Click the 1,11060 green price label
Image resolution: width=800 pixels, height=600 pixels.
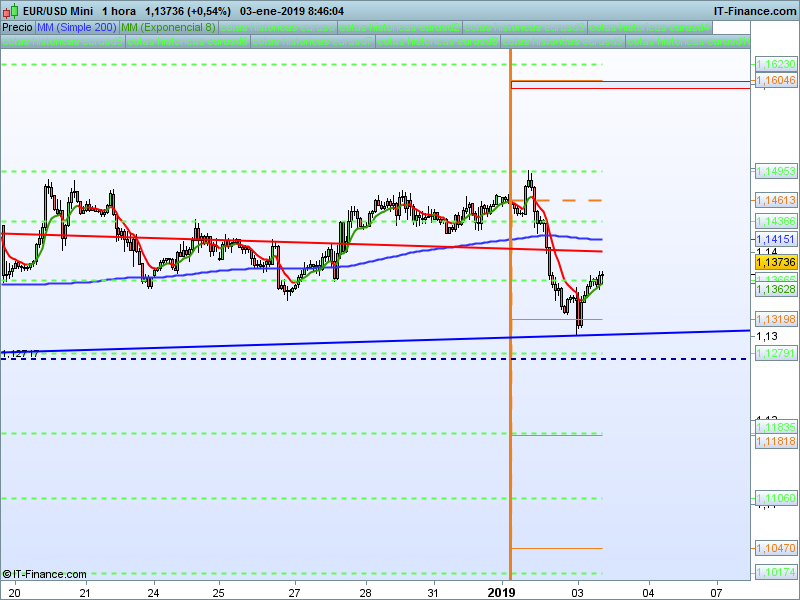(x=776, y=498)
